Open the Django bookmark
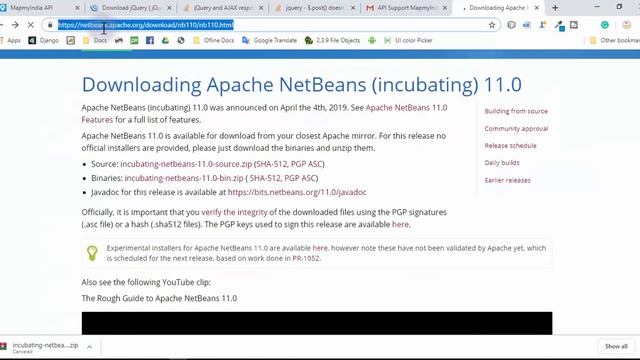This screenshot has width=640, height=360. click(44, 40)
